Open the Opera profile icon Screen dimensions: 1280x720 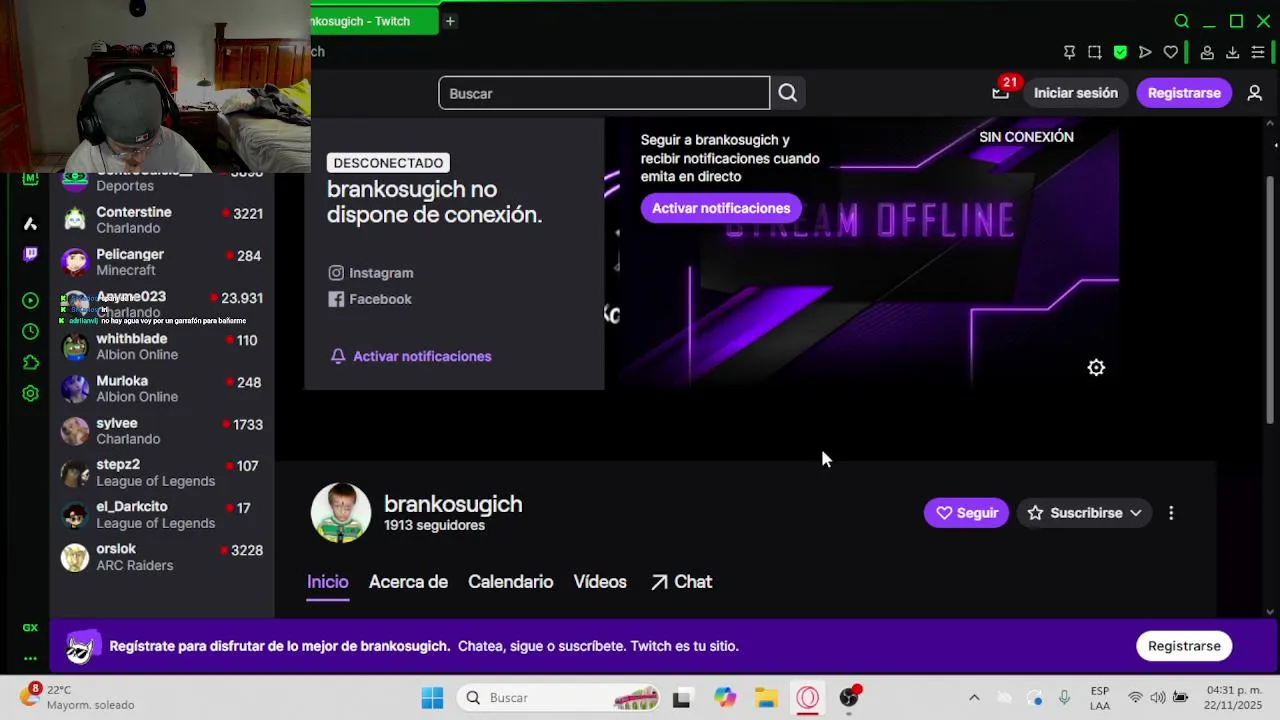pos(1207,52)
